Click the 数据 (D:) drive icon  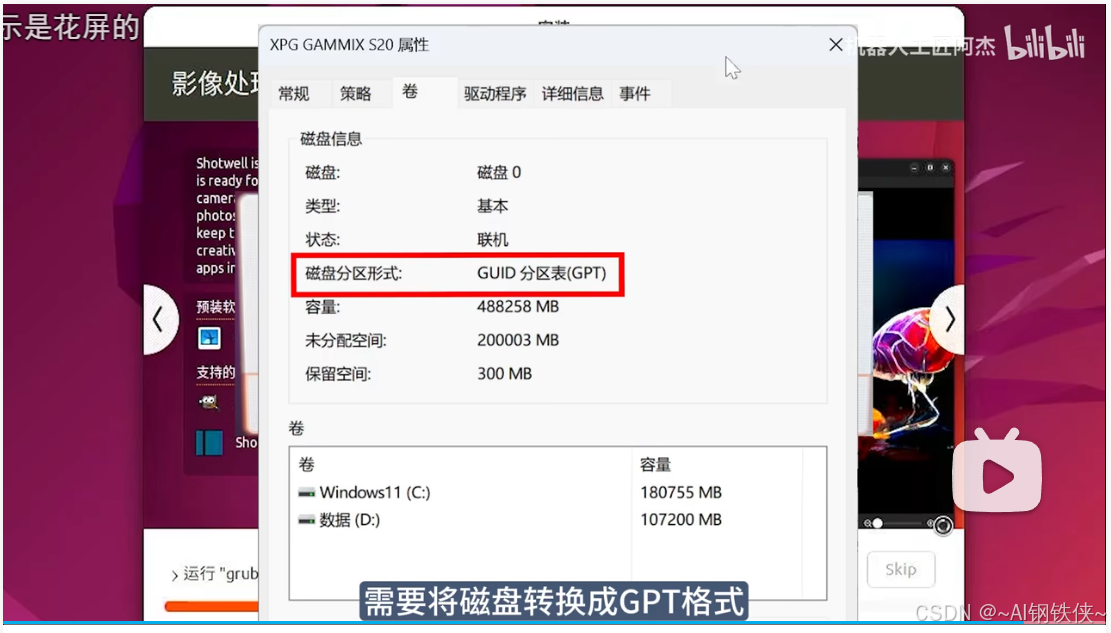(x=306, y=520)
